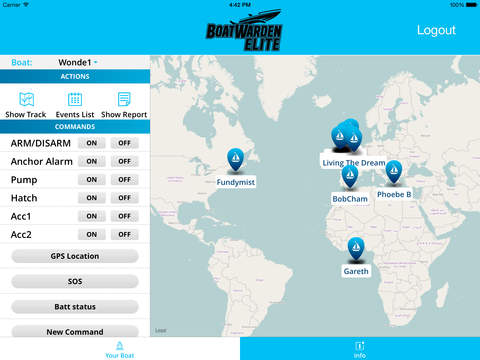Log out using the Logout link
This screenshot has height=360, width=480.
pos(436,30)
